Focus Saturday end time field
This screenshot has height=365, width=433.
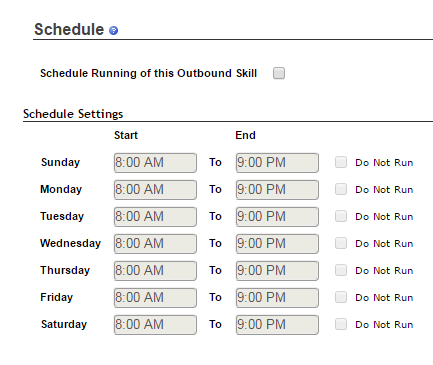(x=277, y=325)
